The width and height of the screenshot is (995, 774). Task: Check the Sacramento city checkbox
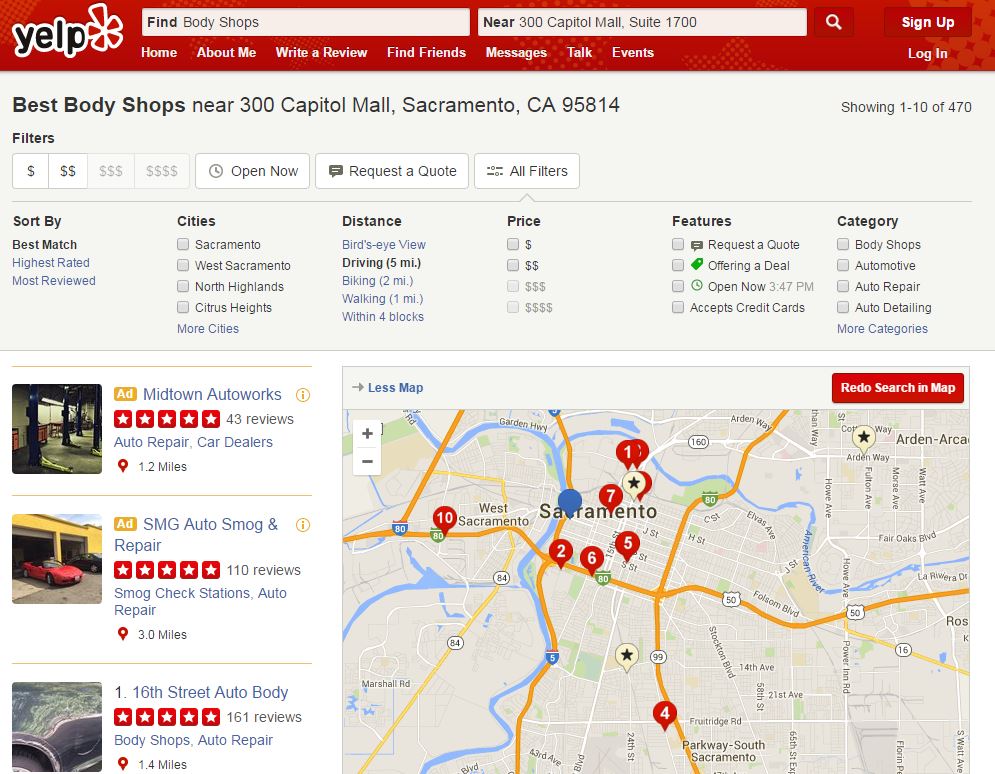click(183, 244)
